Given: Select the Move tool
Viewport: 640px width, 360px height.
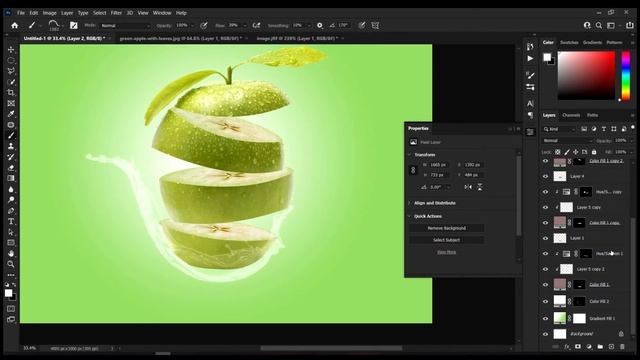Looking at the screenshot, I should coord(11,50).
